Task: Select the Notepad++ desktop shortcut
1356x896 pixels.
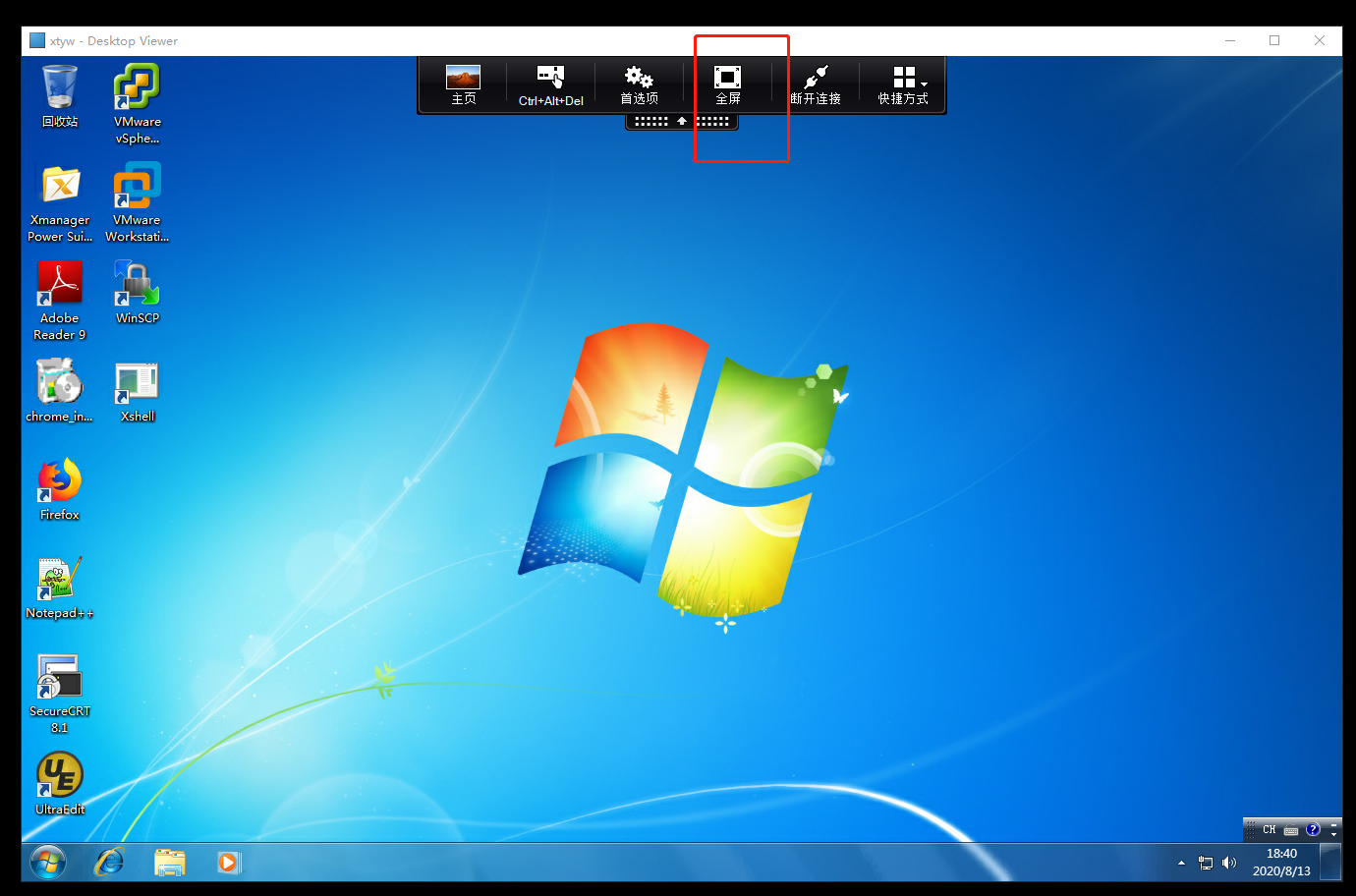Action: click(60, 588)
